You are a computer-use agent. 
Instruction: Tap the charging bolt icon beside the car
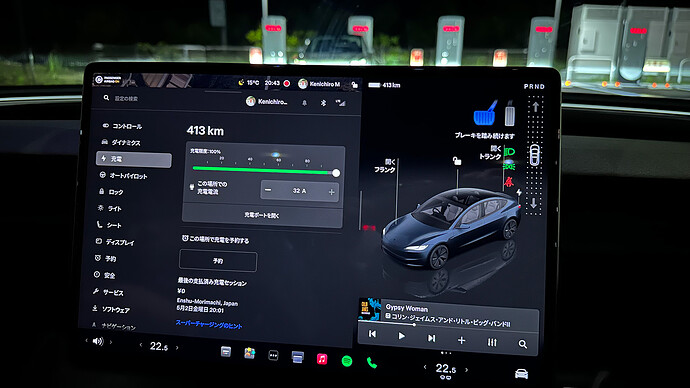click(519, 192)
